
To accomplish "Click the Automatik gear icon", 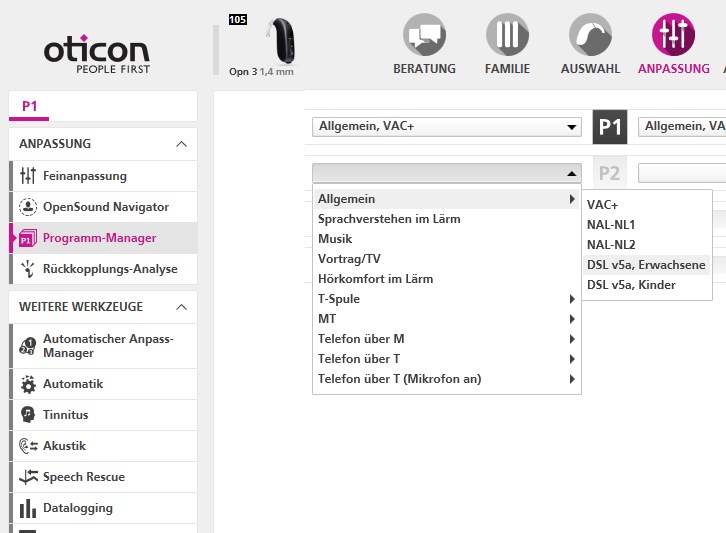I will tap(28, 384).
